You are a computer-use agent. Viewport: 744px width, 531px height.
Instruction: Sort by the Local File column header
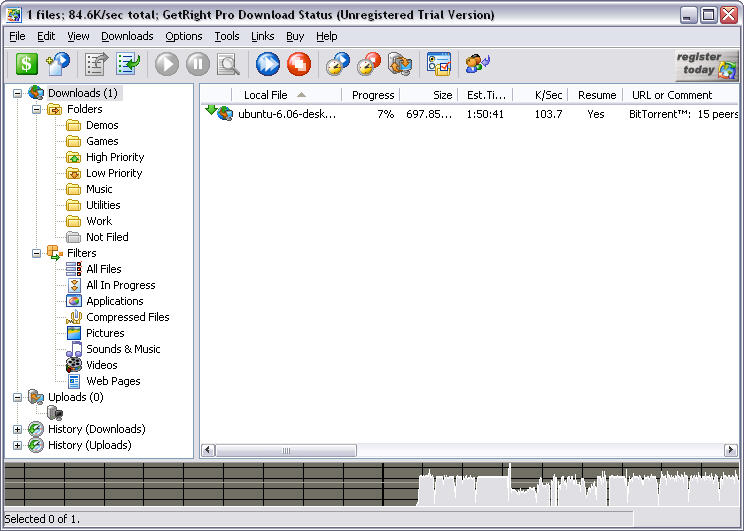tap(286, 95)
